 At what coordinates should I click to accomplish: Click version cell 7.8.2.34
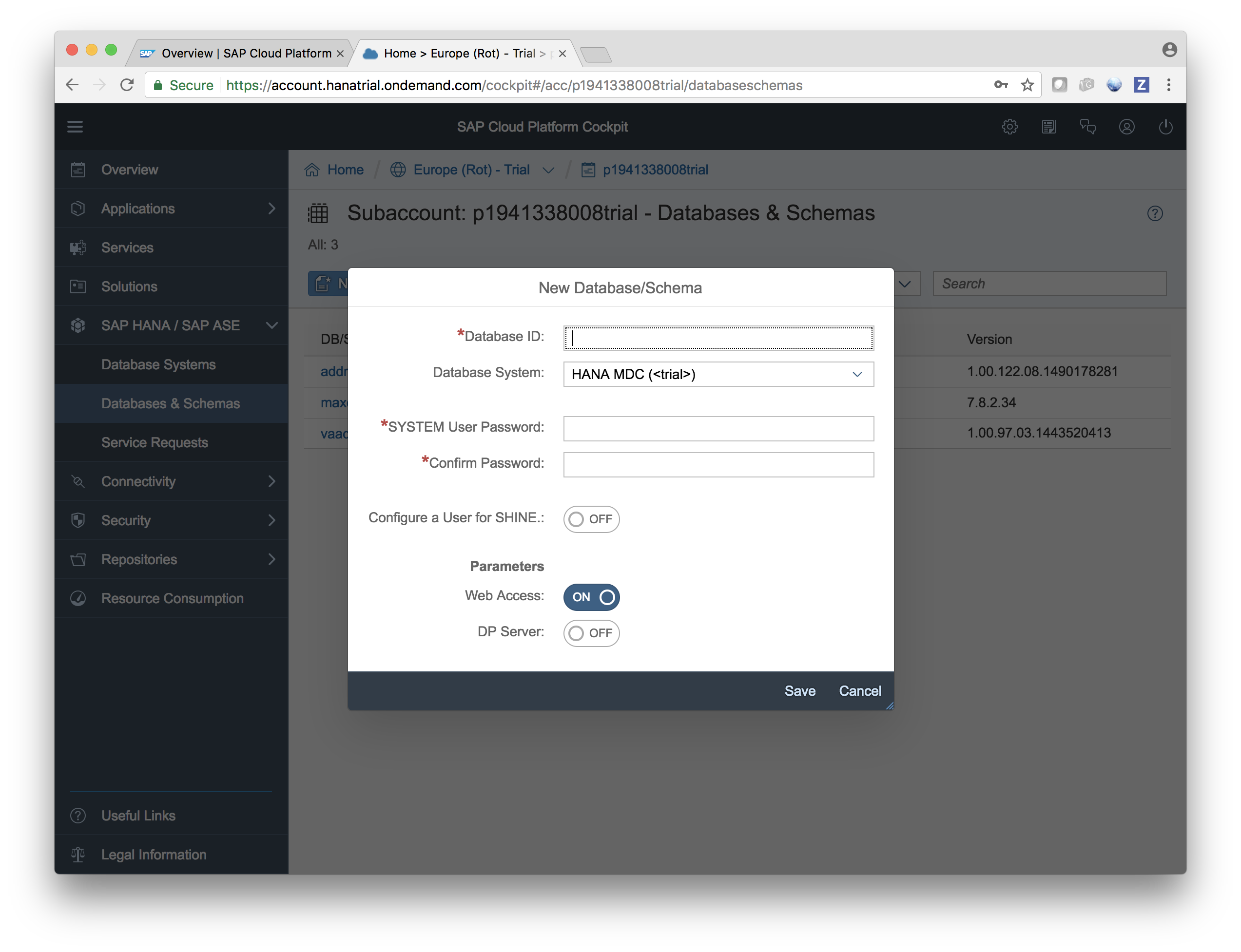991,402
